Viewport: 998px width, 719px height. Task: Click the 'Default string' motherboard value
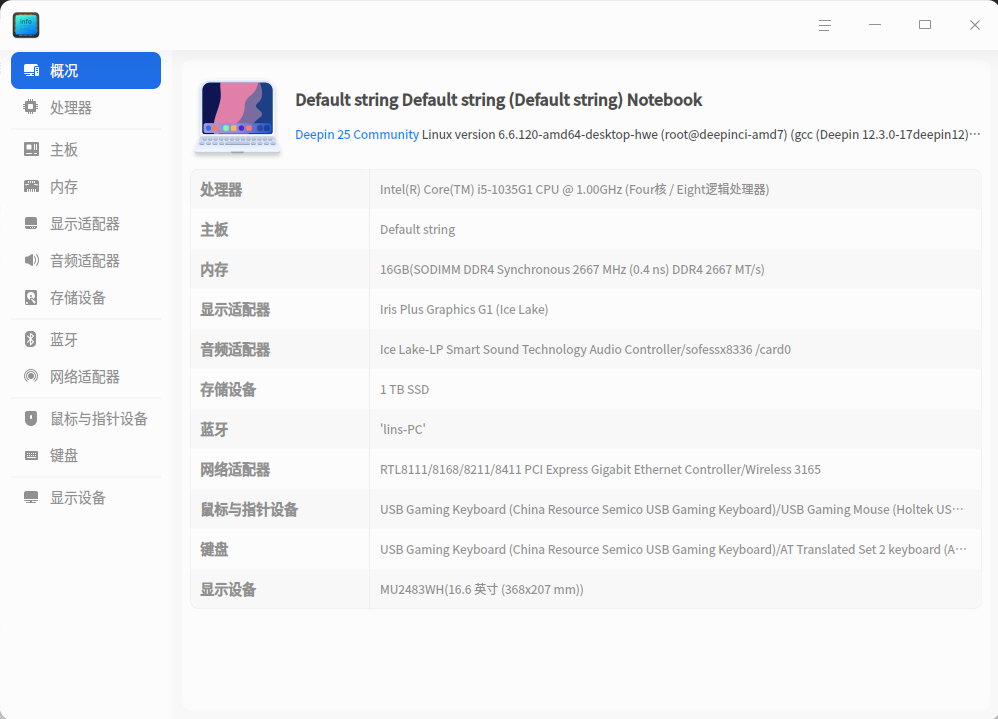pyautogui.click(x=418, y=230)
